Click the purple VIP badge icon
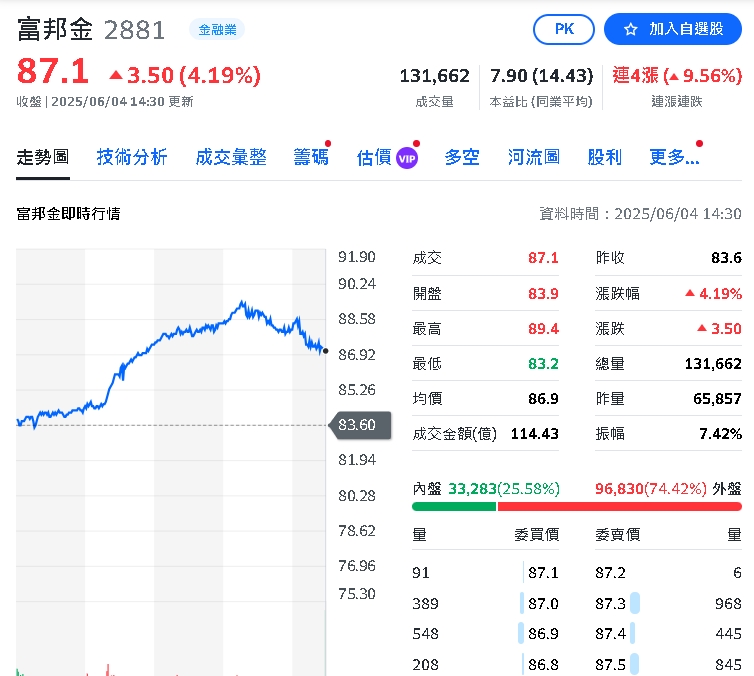 tap(407, 158)
